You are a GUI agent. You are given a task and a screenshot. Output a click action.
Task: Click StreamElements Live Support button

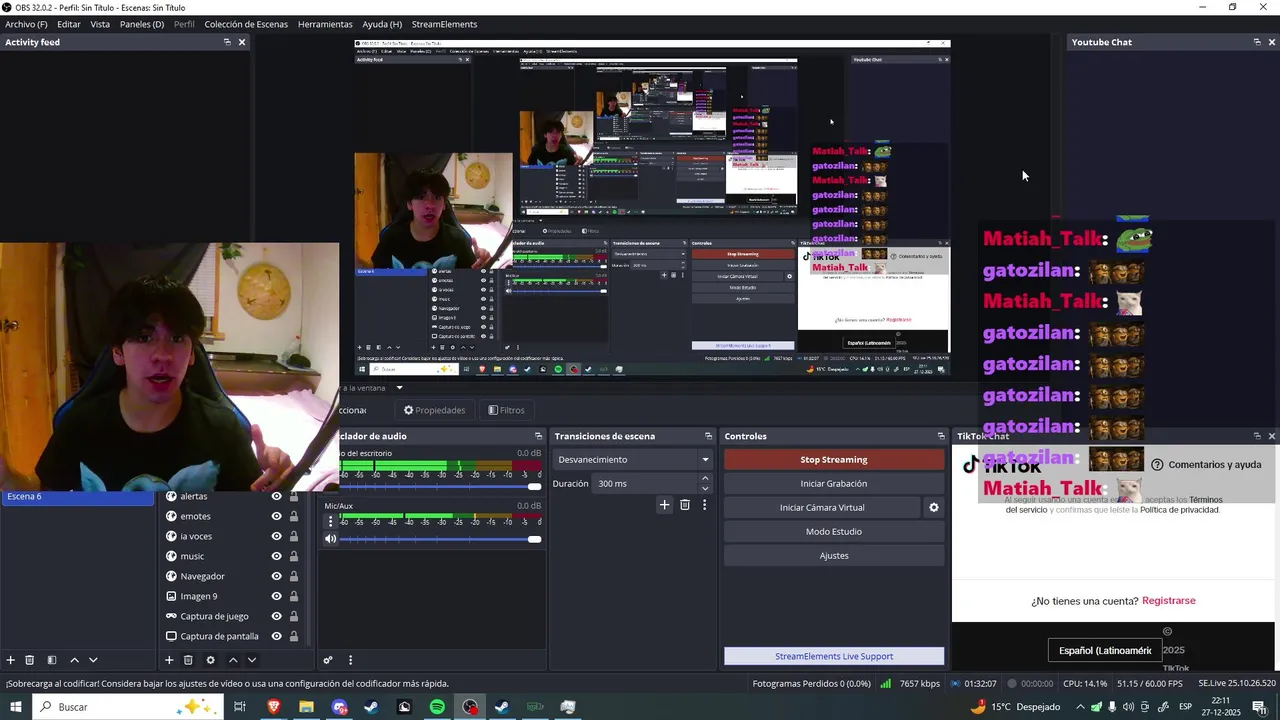(x=834, y=656)
